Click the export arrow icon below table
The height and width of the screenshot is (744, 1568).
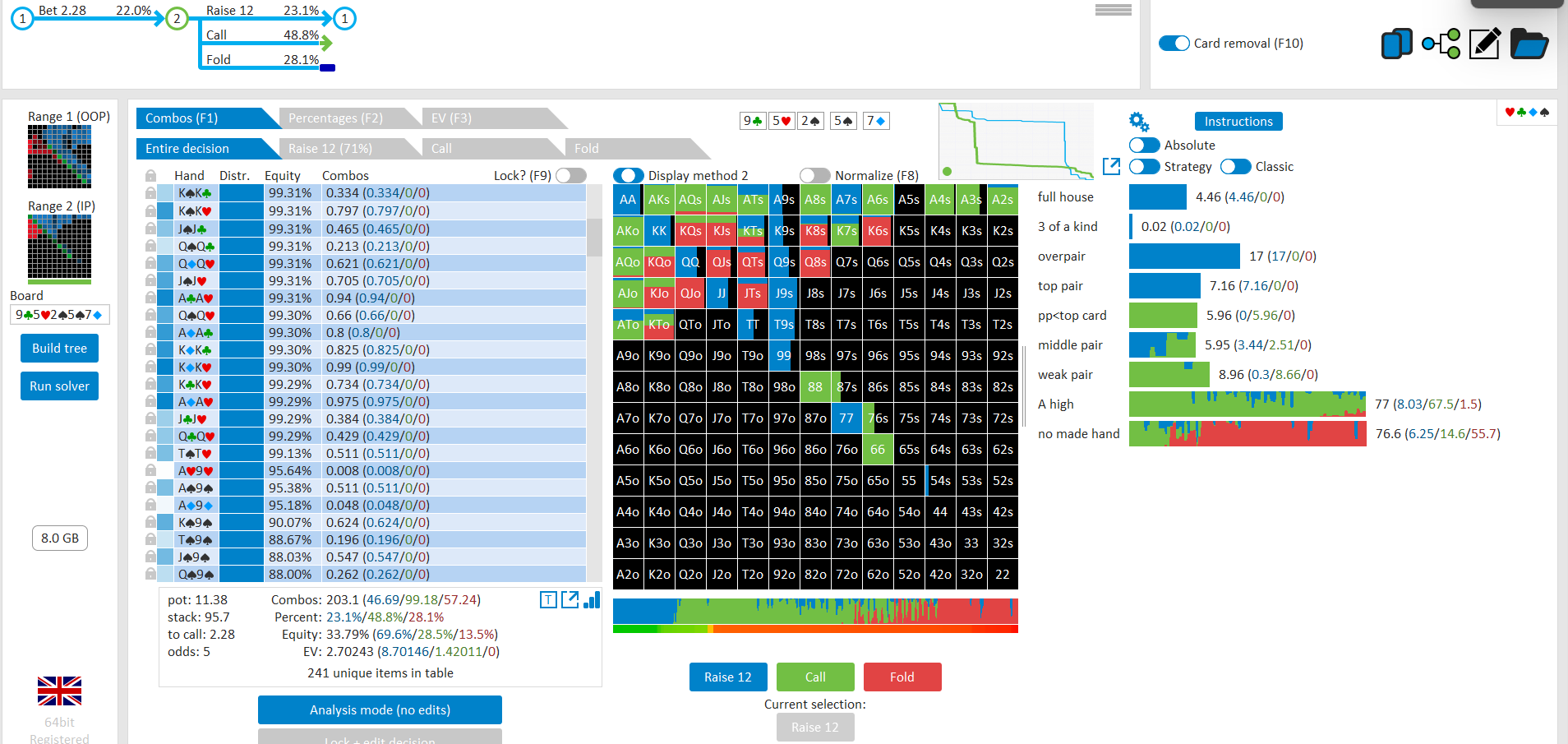(570, 600)
